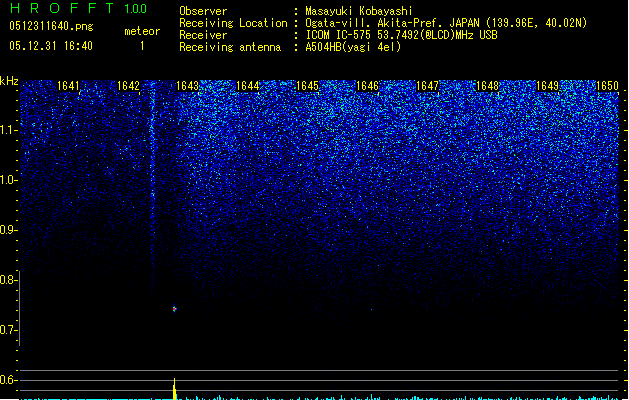The width and height of the screenshot is (629, 400).
Task: Click the meteor echo spot in the spectrogram
Action: point(174,309)
